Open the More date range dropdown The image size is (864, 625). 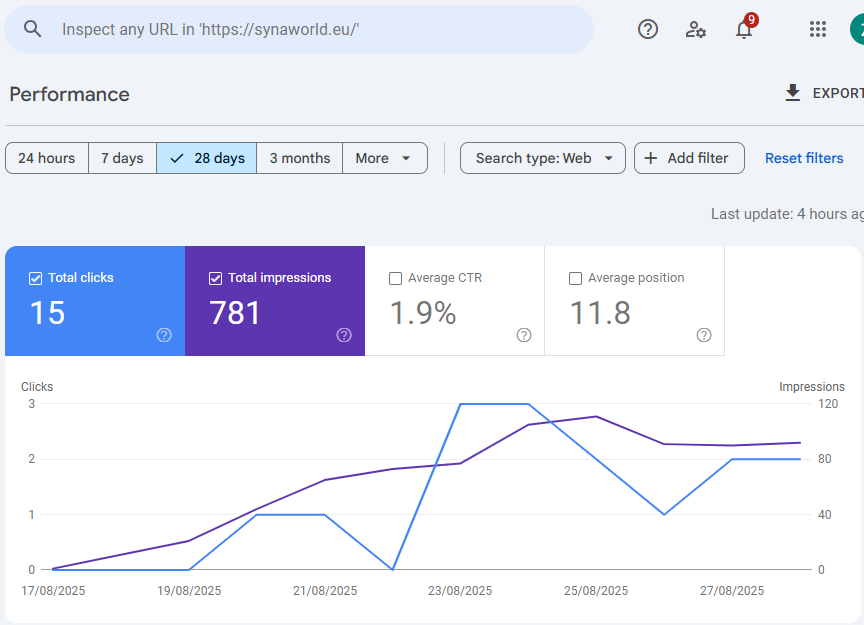[x=384, y=157]
